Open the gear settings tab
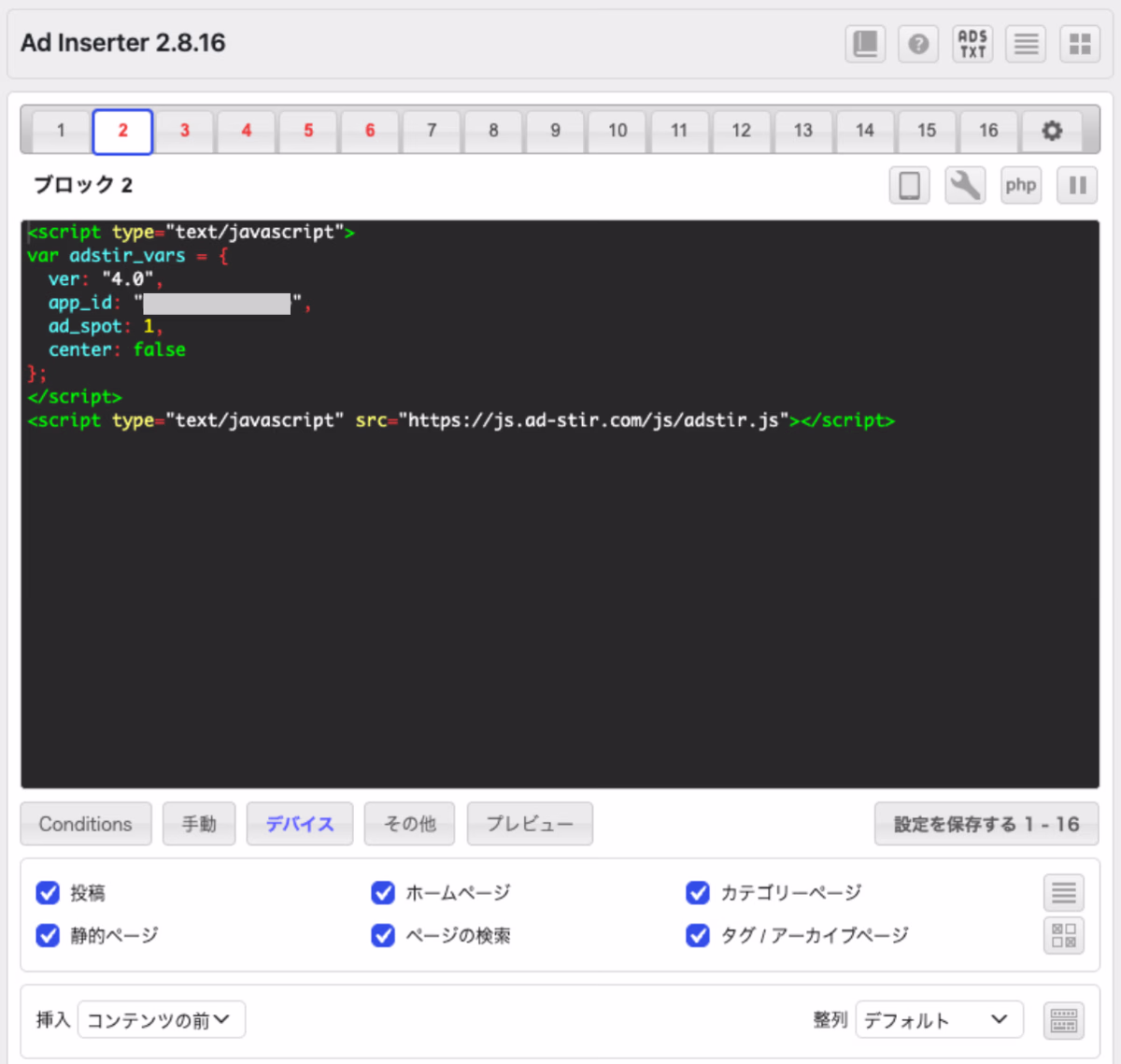 1052,131
